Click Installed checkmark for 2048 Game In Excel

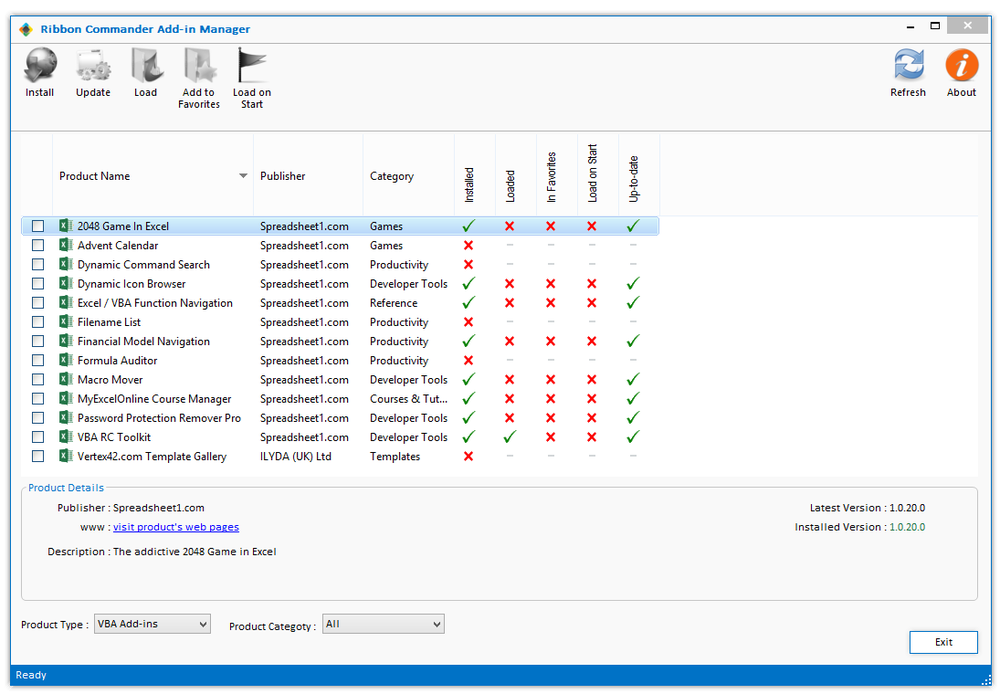point(469,226)
